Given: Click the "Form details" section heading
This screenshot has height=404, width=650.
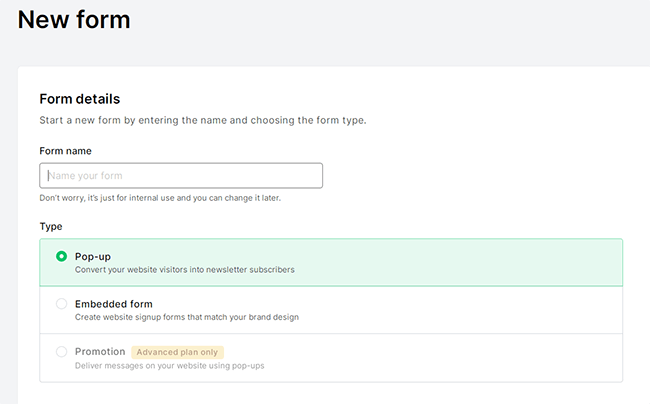Looking at the screenshot, I should 80,99.
